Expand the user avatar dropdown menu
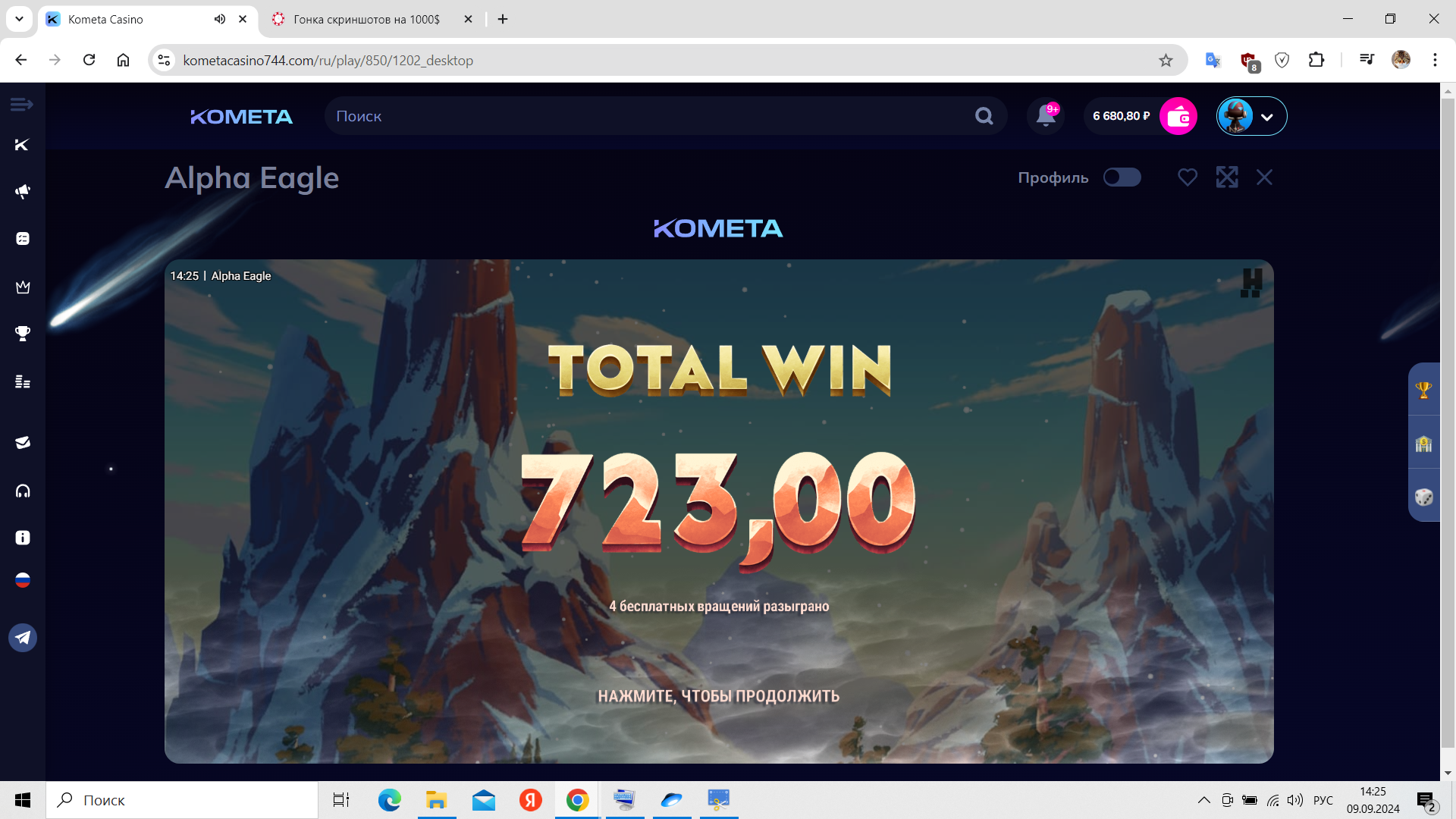The width and height of the screenshot is (1456, 819). point(1266,117)
